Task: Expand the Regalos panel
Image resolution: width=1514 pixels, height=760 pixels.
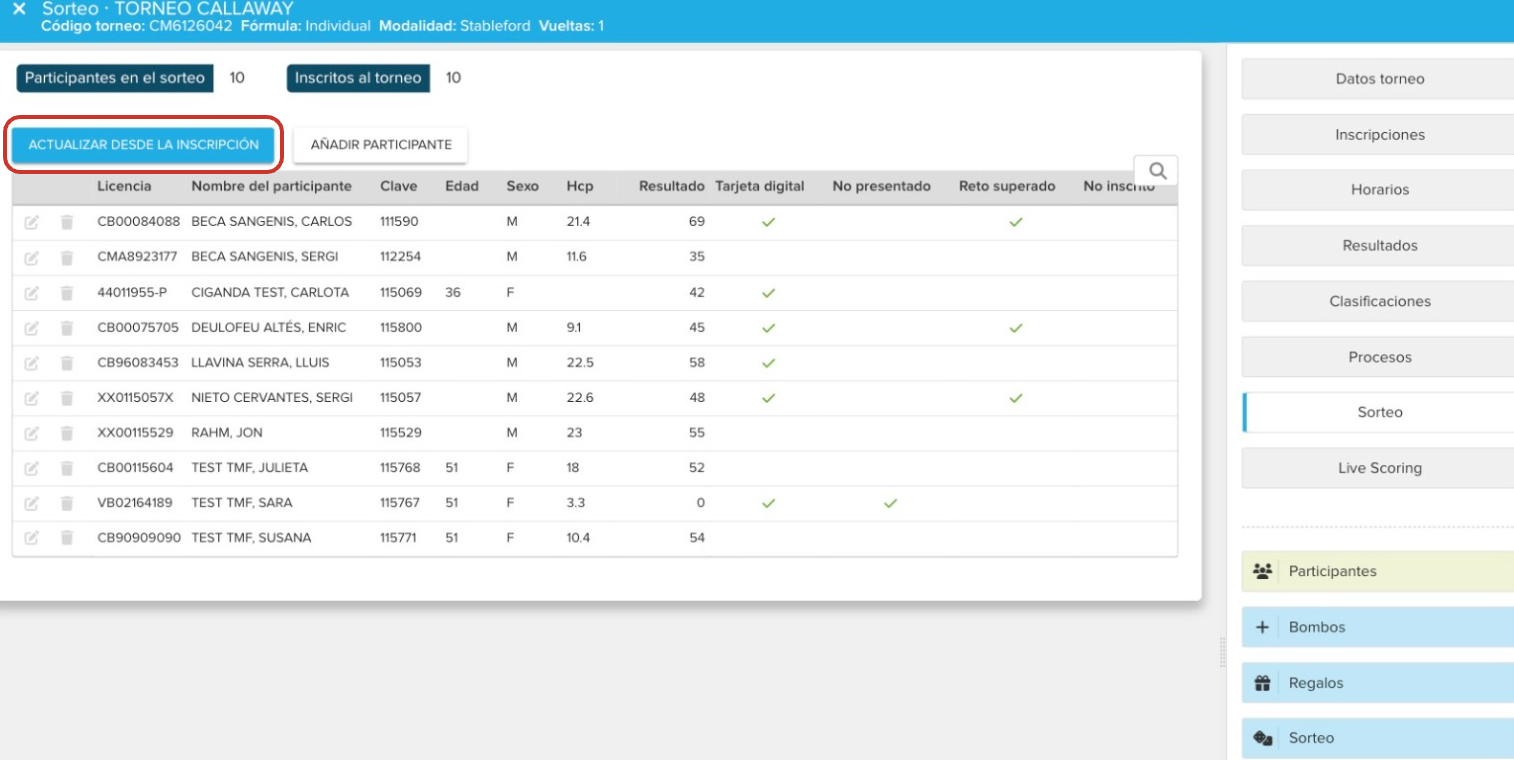Action: [1377, 684]
